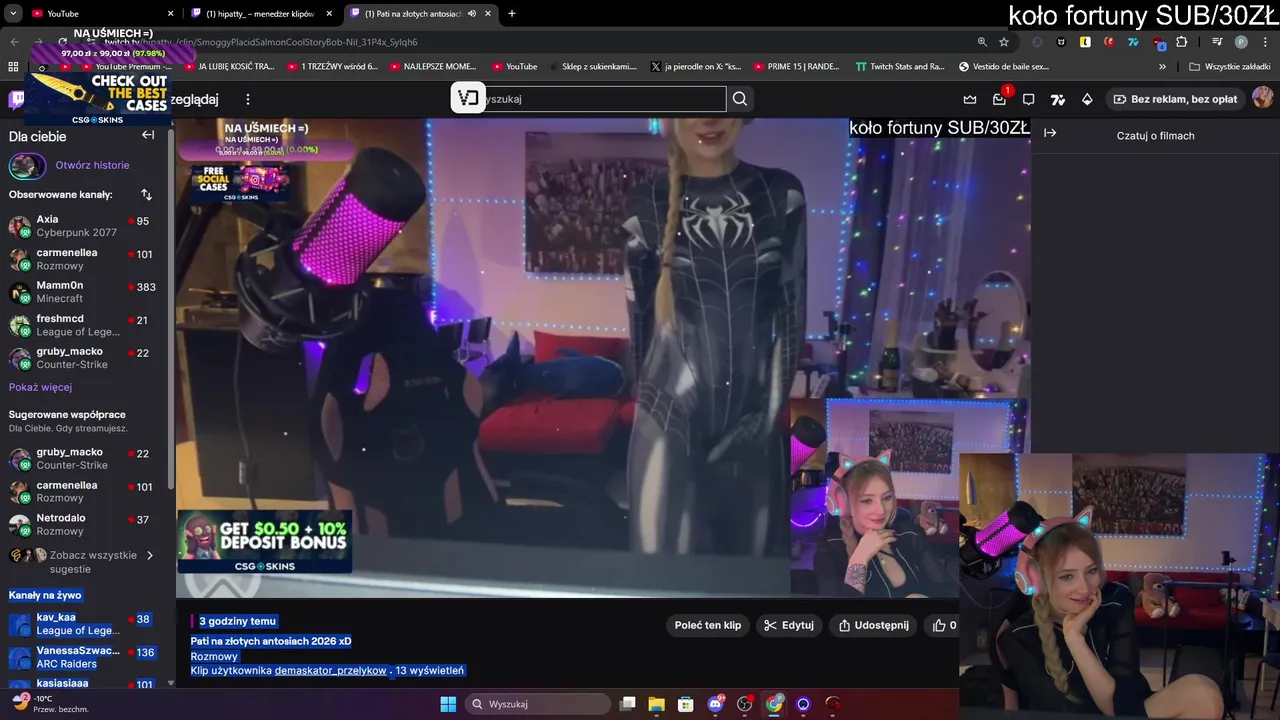Open Chrome three-dot menu
Image resolution: width=1280 pixels, height=720 pixels.
pos(1264,42)
